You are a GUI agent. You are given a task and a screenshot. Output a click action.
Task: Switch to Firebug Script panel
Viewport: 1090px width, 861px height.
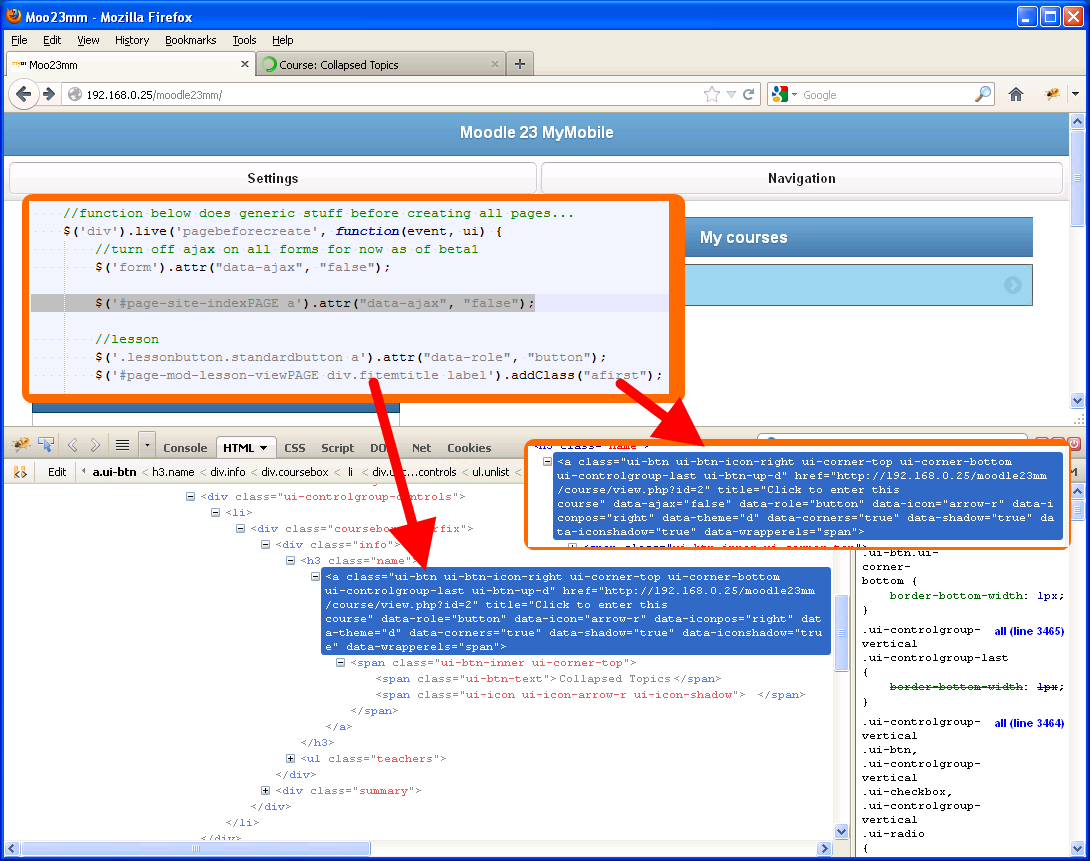point(337,448)
